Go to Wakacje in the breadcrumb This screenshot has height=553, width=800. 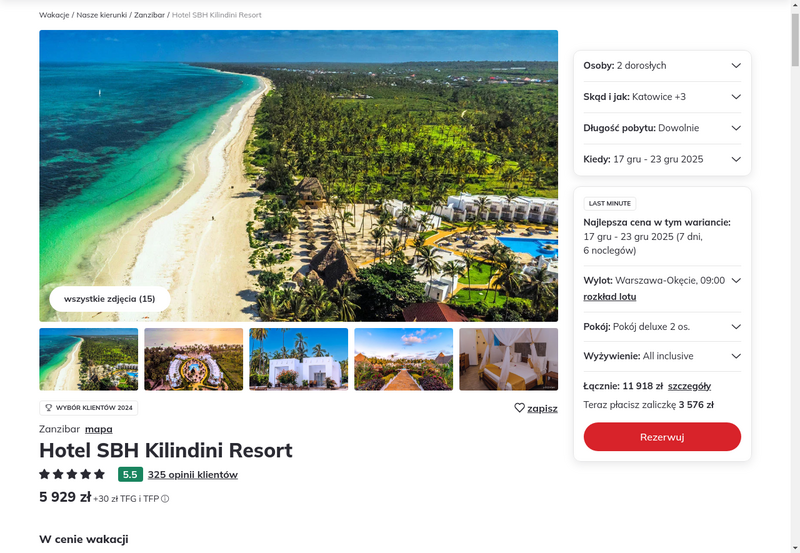click(x=54, y=15)
